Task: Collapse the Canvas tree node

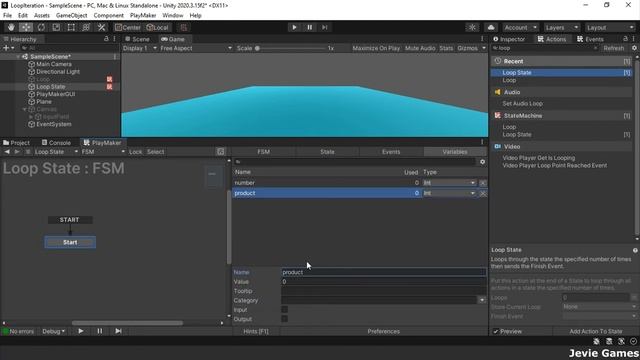Action: click(x=24, y=109)
